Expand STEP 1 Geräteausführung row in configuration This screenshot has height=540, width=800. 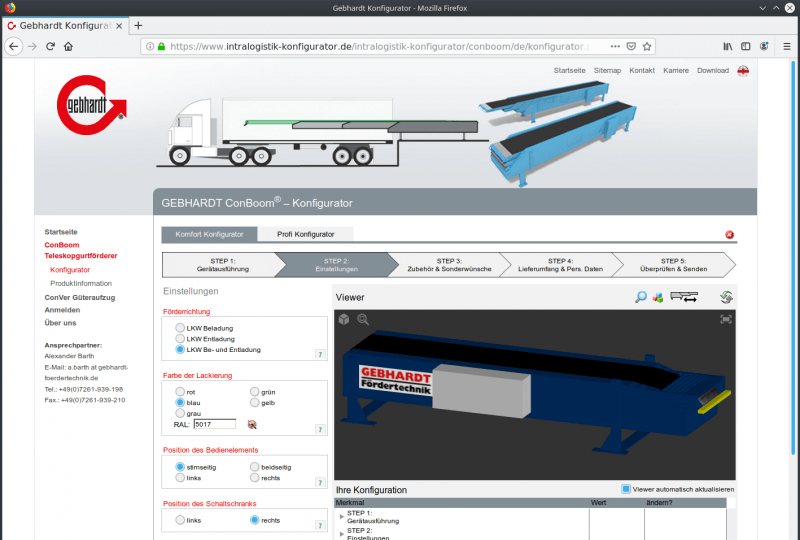341,517
